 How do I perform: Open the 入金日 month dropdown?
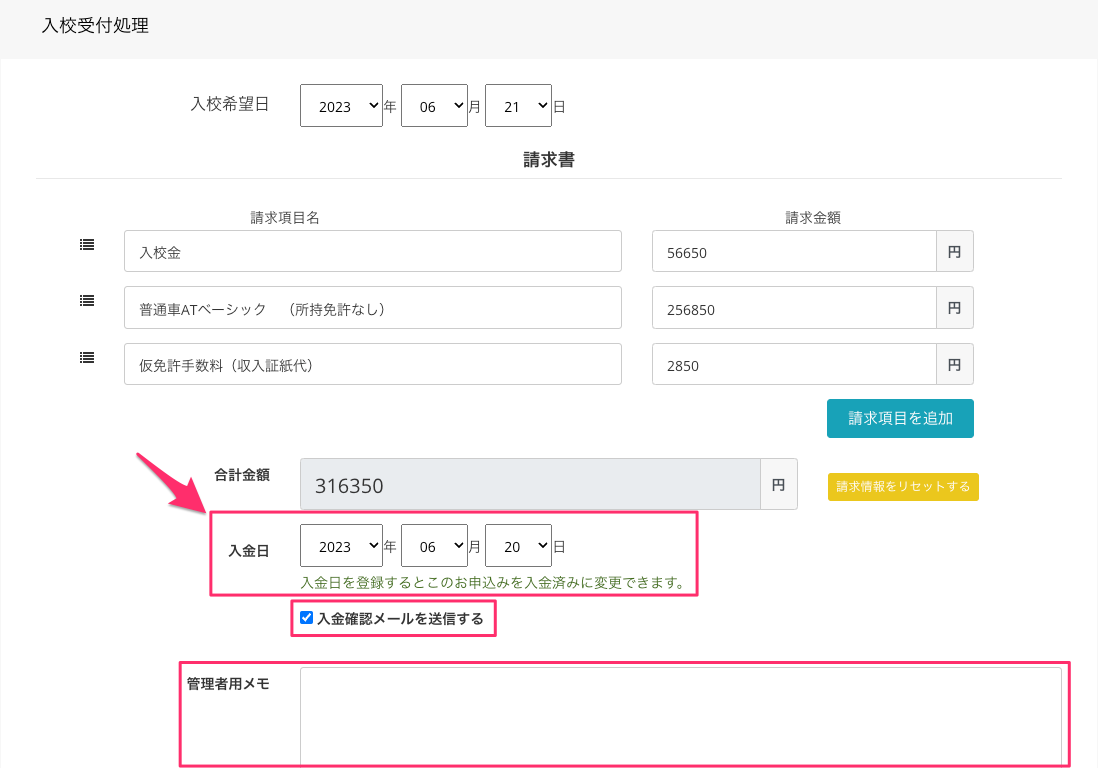434,546
